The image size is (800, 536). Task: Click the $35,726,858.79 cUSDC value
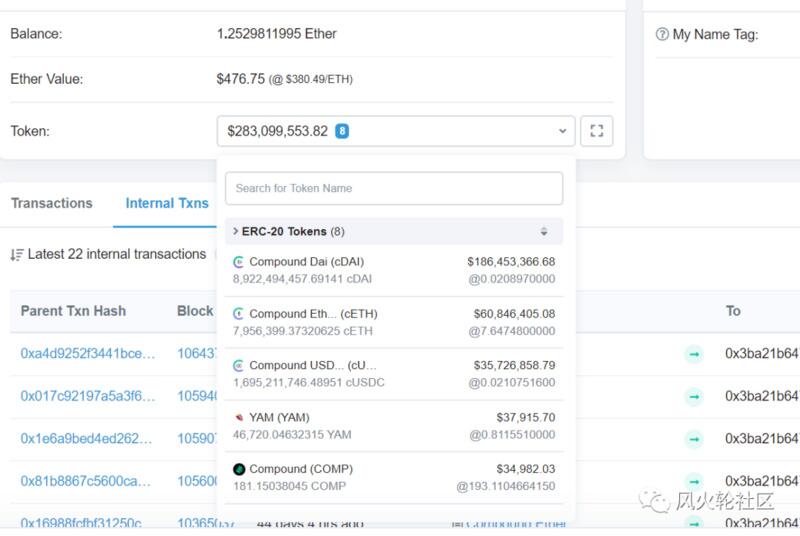coord(514,366)
